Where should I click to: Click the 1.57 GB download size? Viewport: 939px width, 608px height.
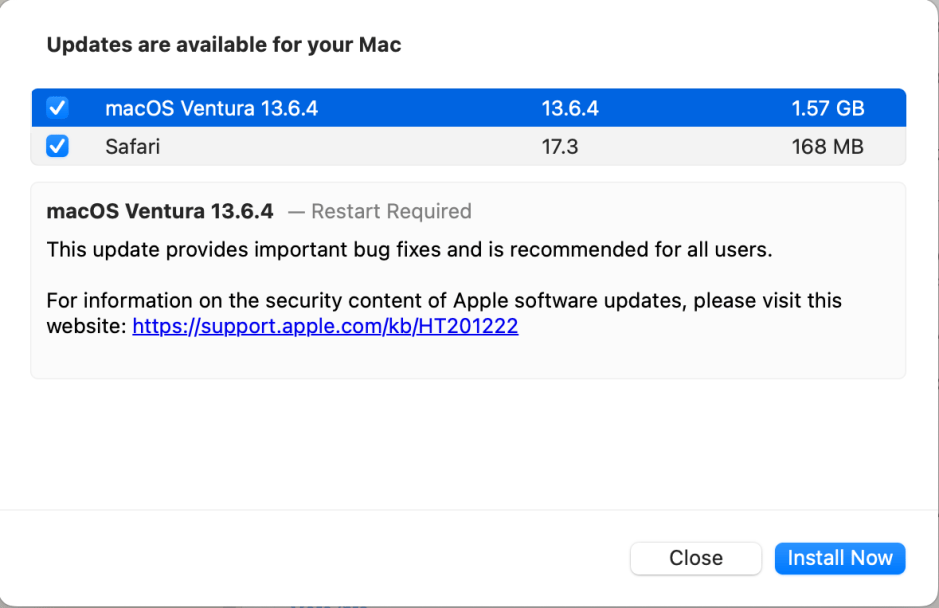pos(827,108)
